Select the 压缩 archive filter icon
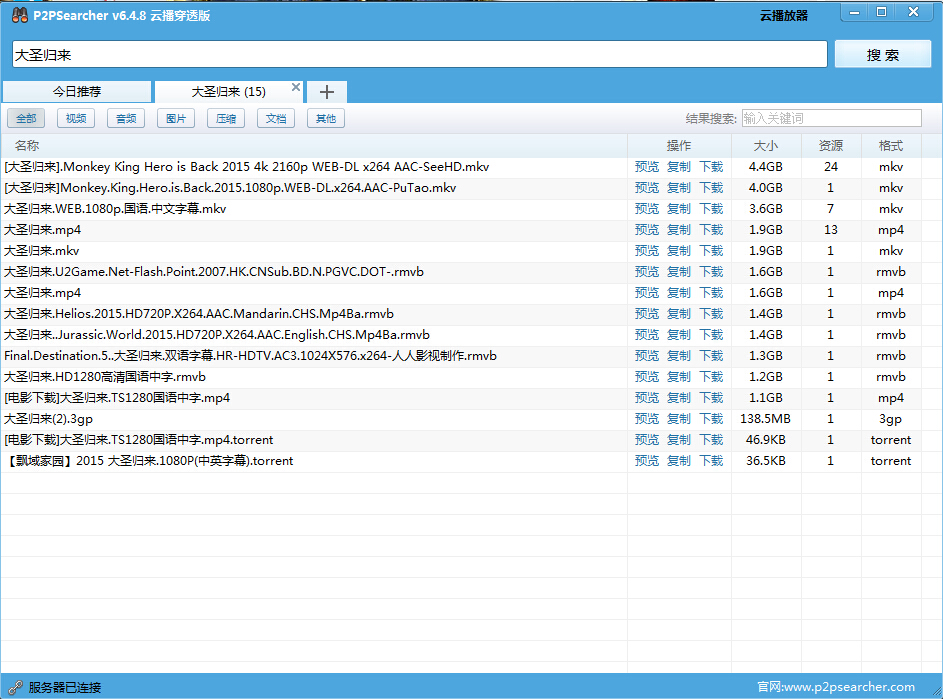943x699 pixels. 226,118
